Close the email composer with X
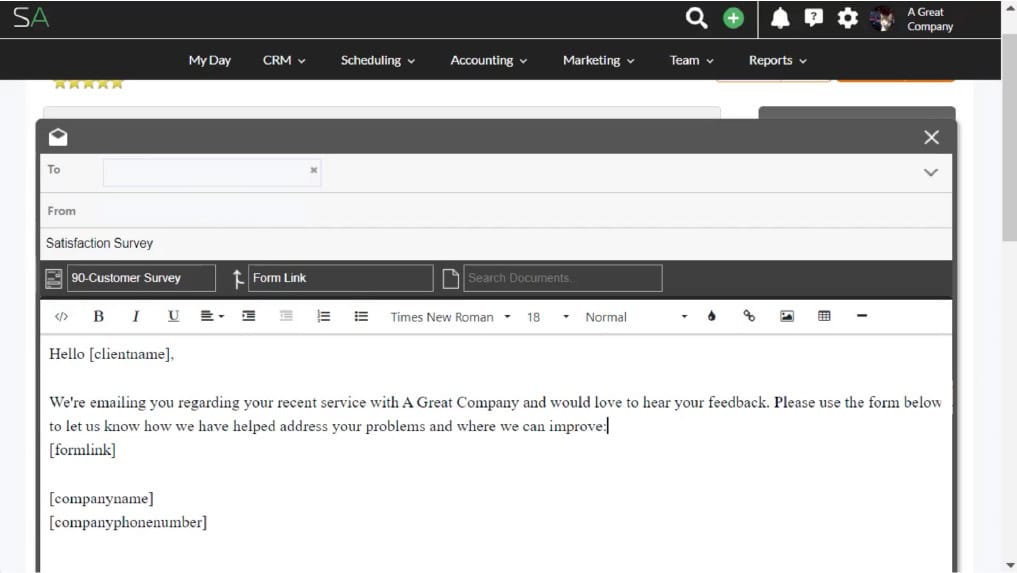This screenshot has width=1017, height=573. 931,137
